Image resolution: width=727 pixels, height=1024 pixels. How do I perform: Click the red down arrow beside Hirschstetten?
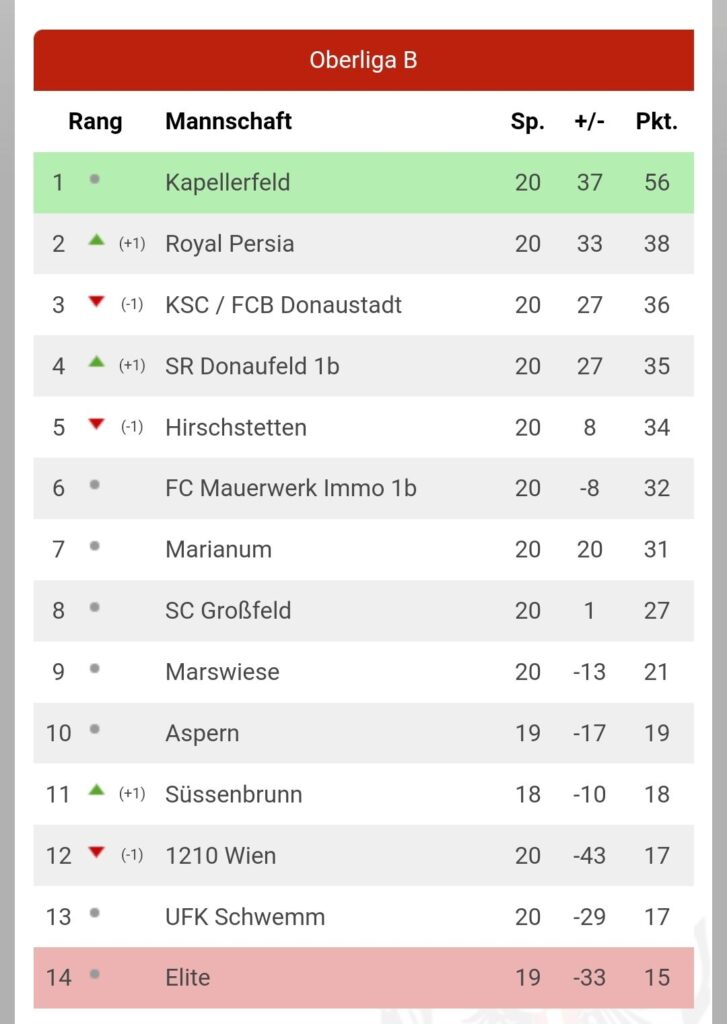[x=96, y=424]
